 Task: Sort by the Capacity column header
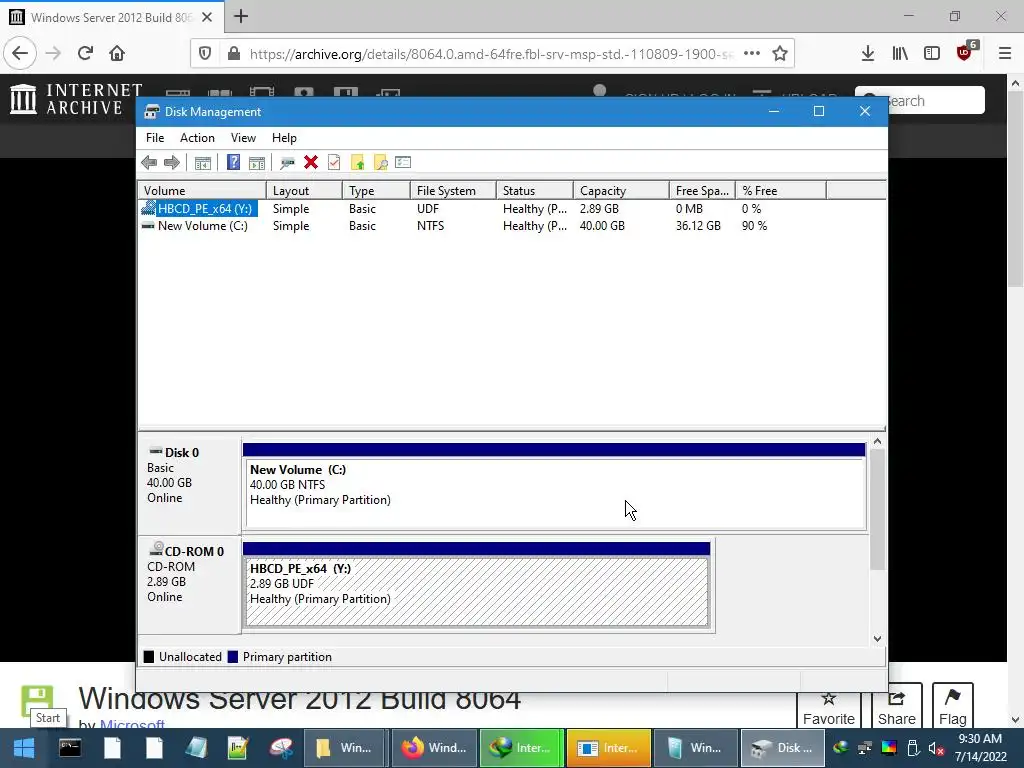pos(621,191)
